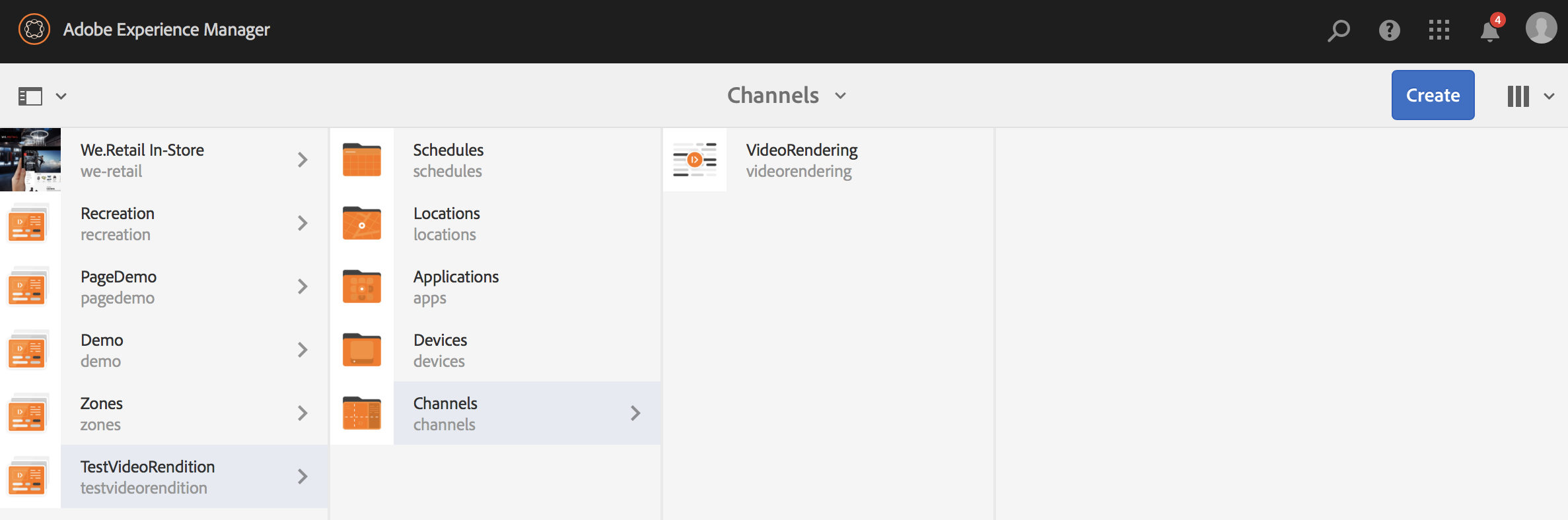Select the TestVideoRendition project icon
1568x520 pixels.
click(28, 476)
